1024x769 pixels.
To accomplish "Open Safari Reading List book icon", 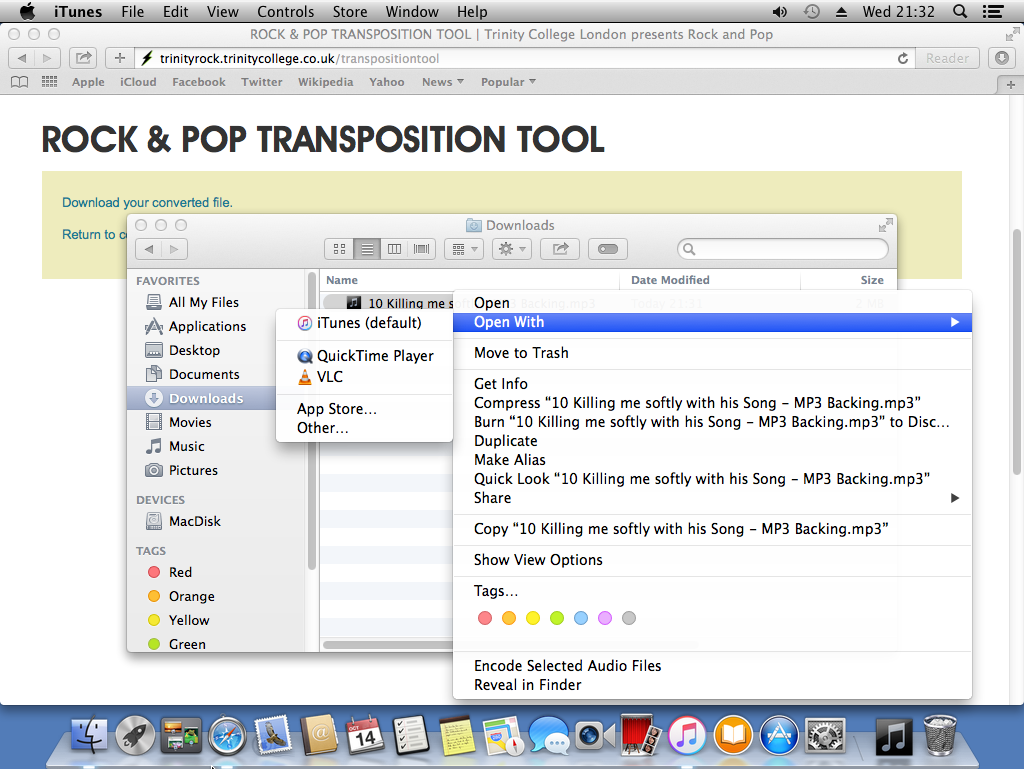I will 20,82.
